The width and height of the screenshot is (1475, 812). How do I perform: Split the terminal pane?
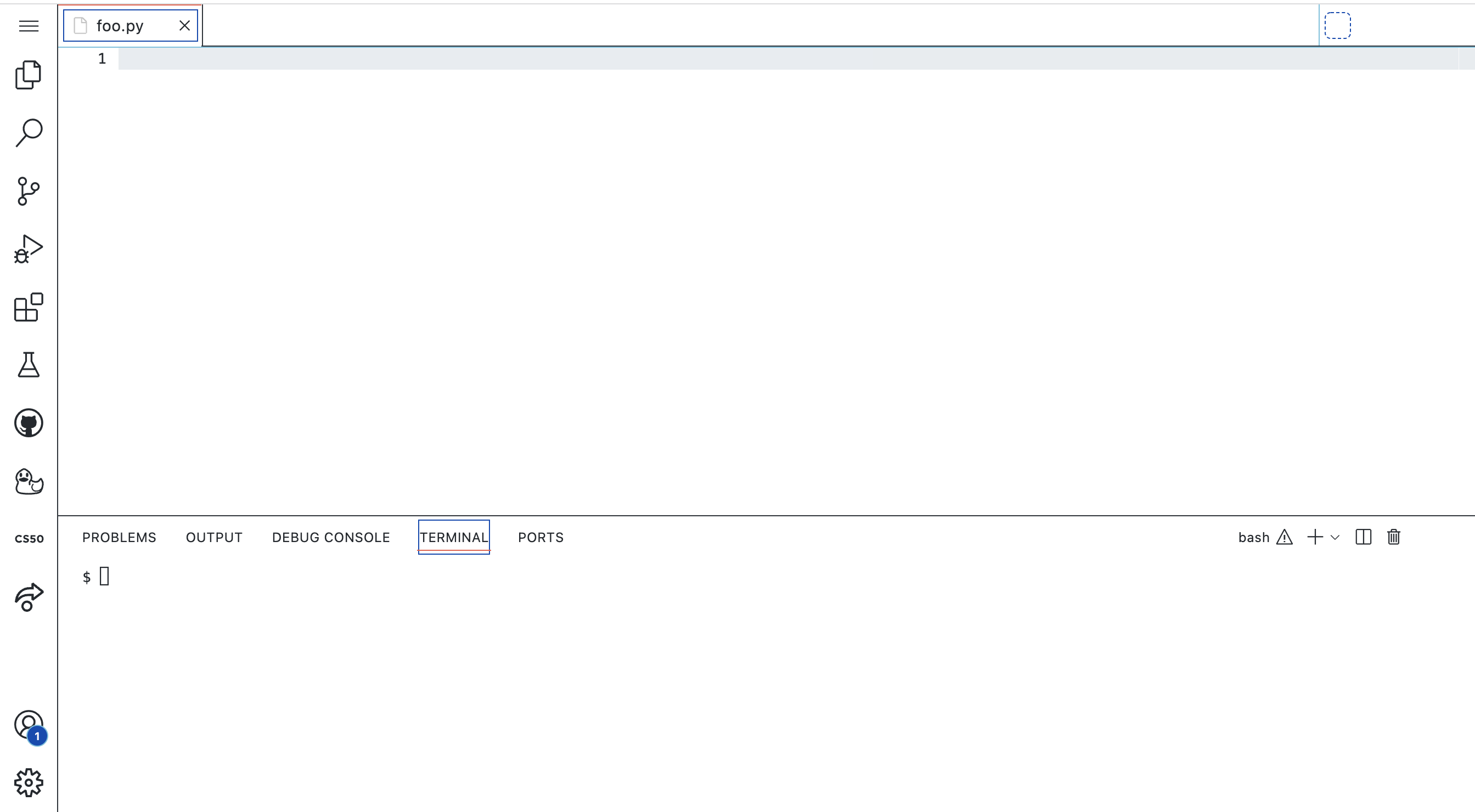pos(1364,537)
